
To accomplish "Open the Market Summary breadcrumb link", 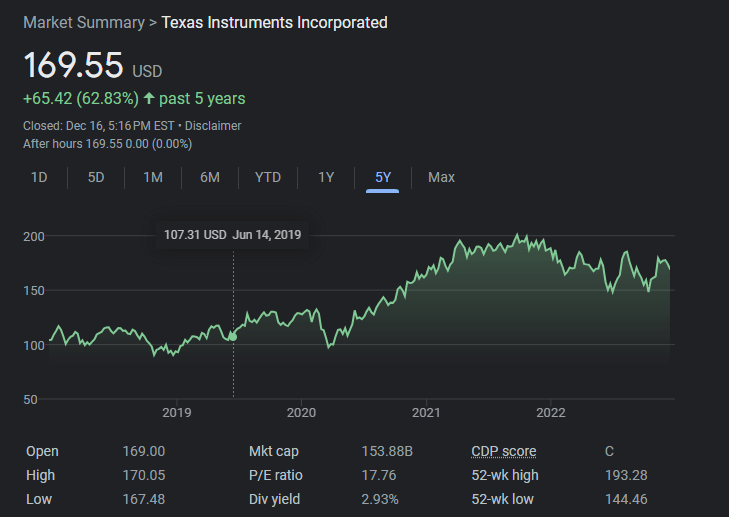I will coord(84,22).
